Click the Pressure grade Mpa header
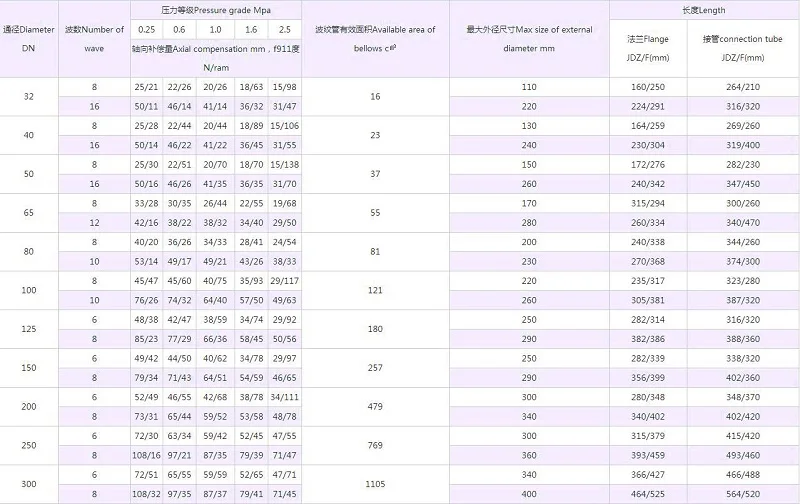 [x=215, y=7]
